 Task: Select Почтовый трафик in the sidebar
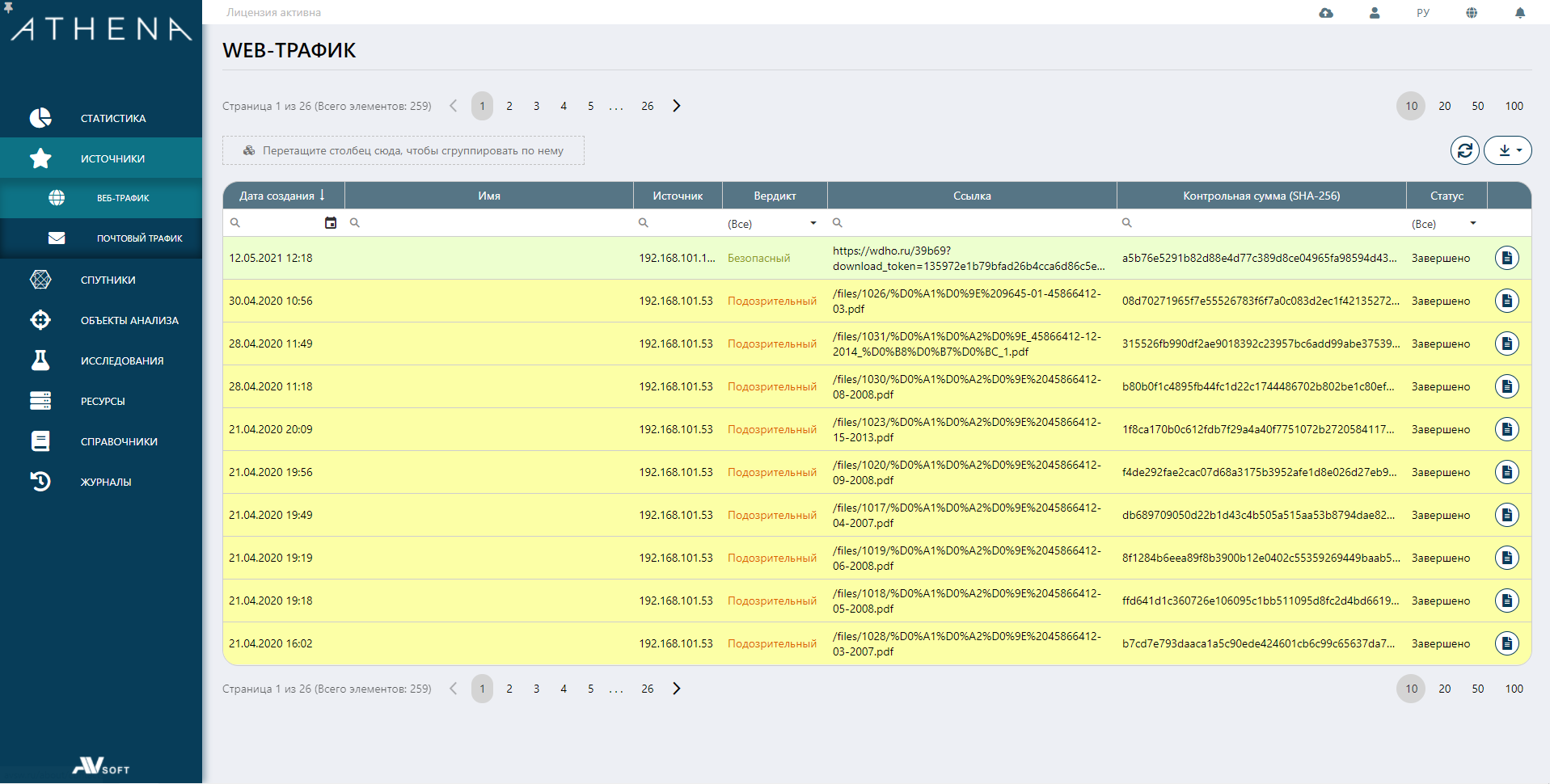tap(139, 238)
